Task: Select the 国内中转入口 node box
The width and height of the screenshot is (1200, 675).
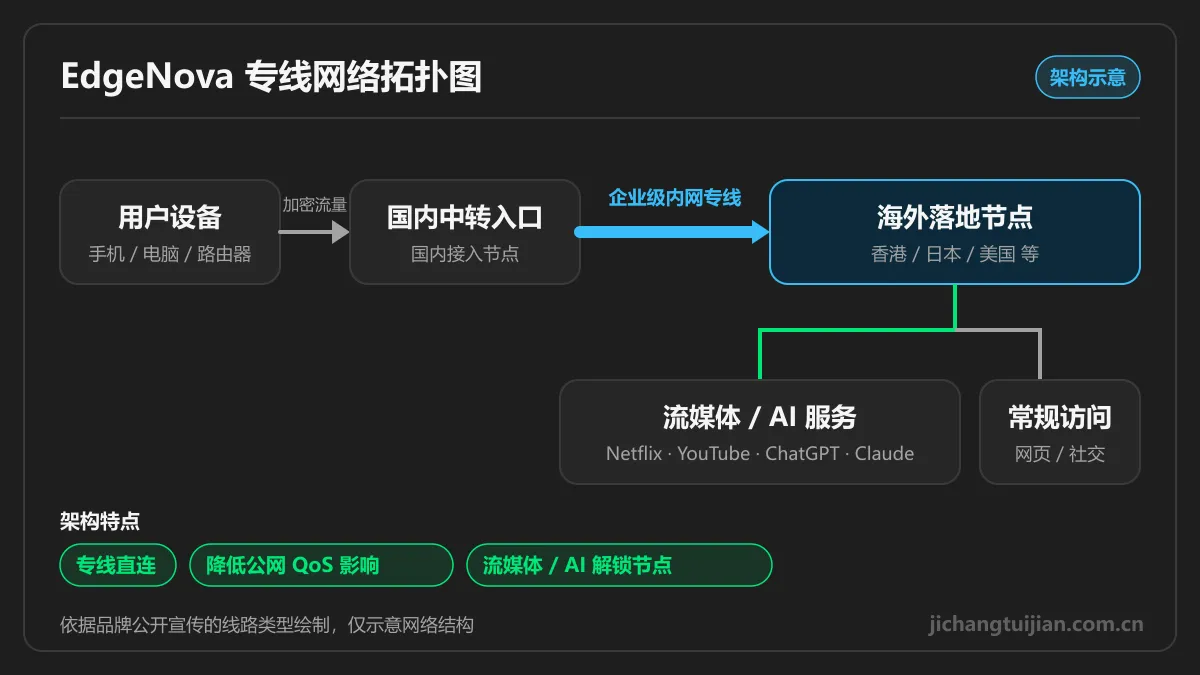Action: [x=465, y=232]
